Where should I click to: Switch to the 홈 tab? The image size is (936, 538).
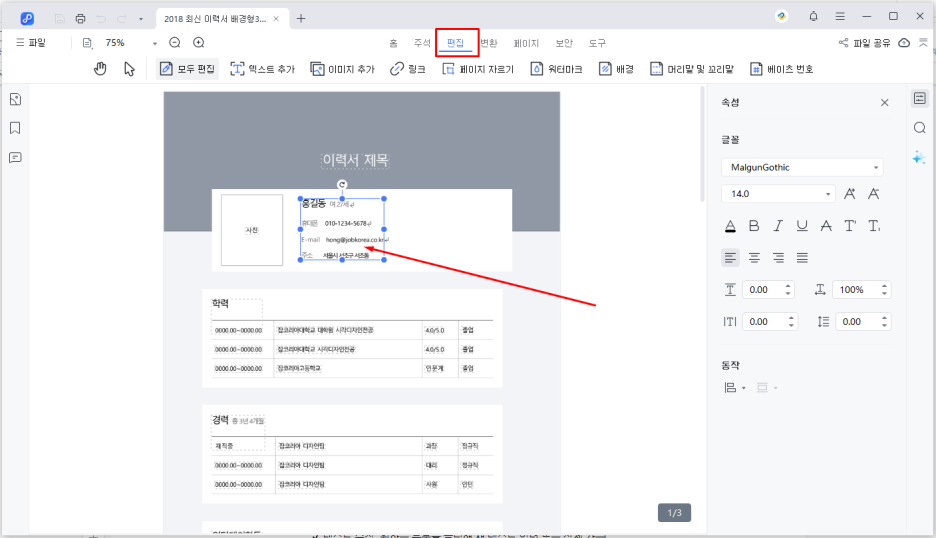(x=393, y=43)
